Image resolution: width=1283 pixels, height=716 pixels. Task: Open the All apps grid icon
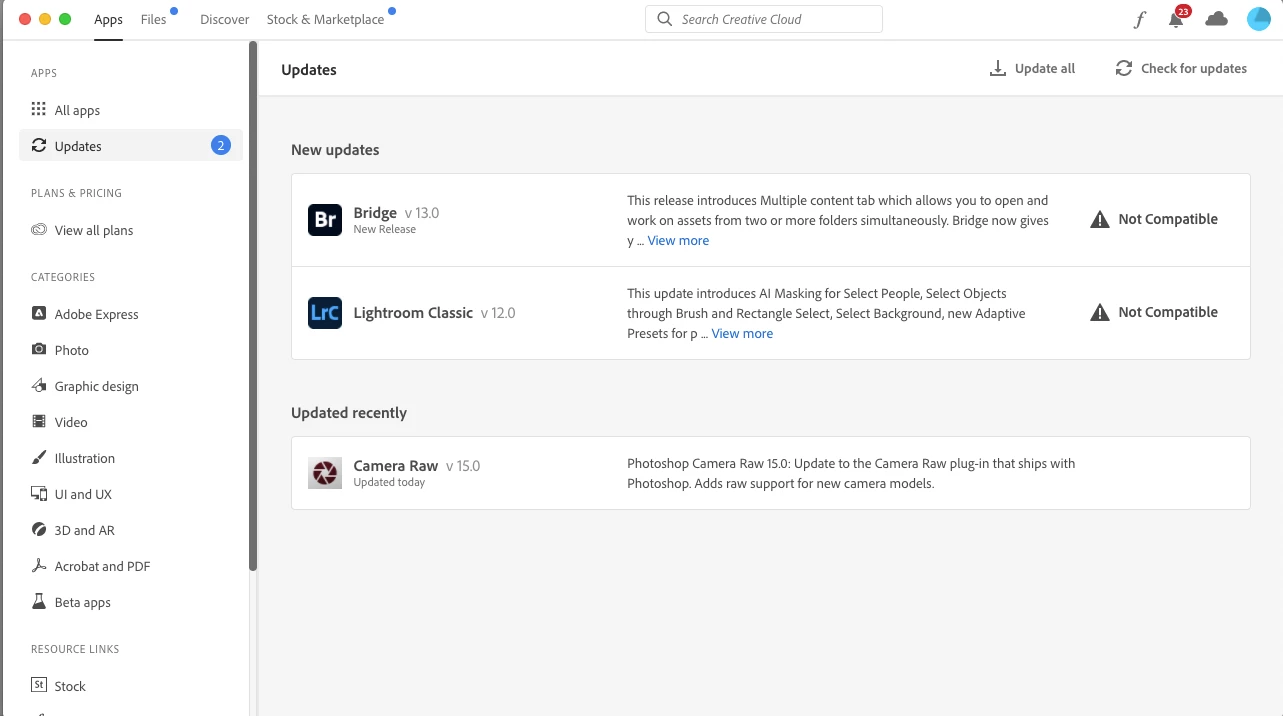click(39, 110)
